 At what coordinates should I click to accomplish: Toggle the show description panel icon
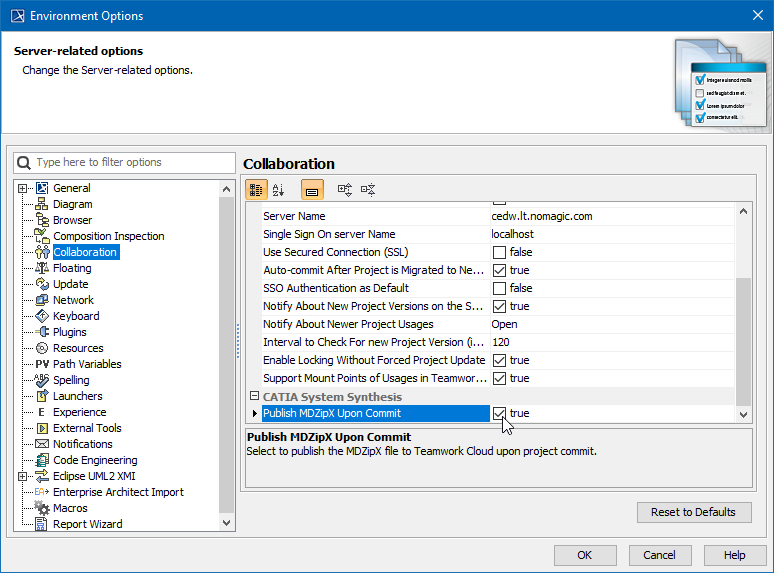click(x=312, y=189)
